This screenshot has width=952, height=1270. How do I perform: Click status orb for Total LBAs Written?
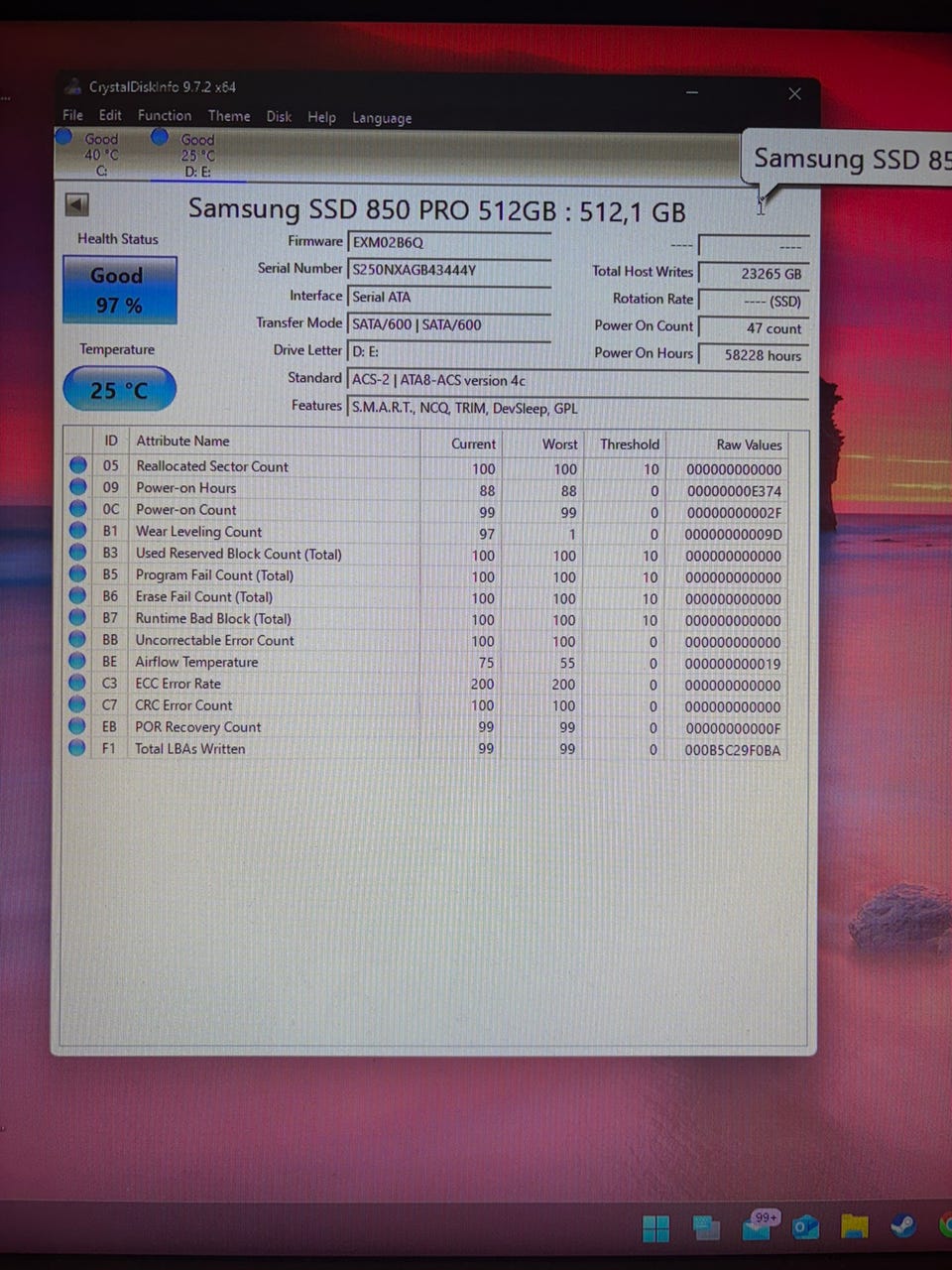pos(77,748)
